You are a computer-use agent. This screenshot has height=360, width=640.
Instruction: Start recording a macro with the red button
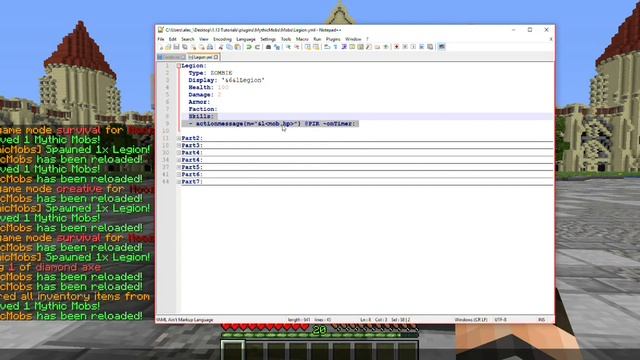click(x=396, y=47)
